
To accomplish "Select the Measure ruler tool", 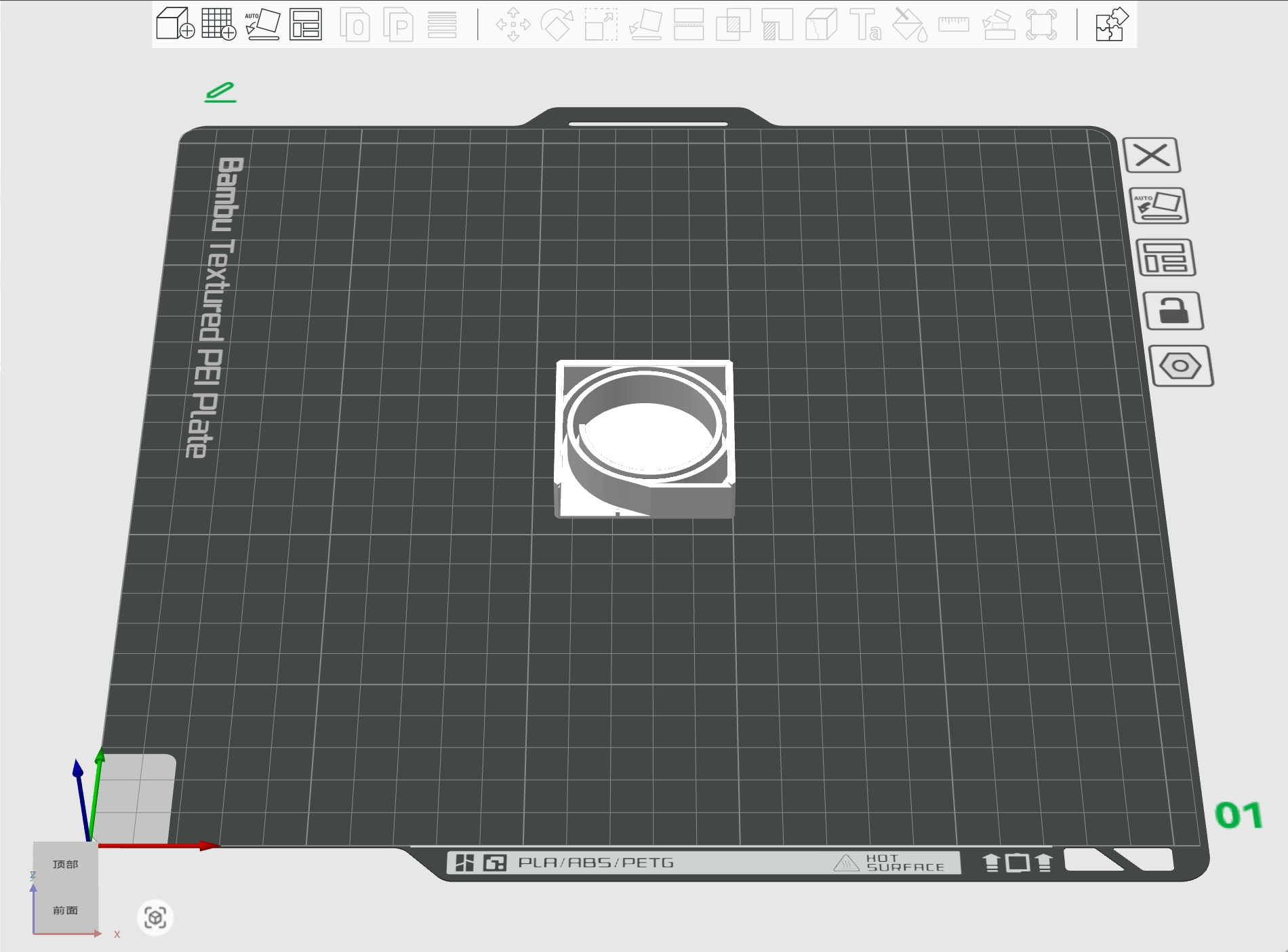I will tap(954, 25).
